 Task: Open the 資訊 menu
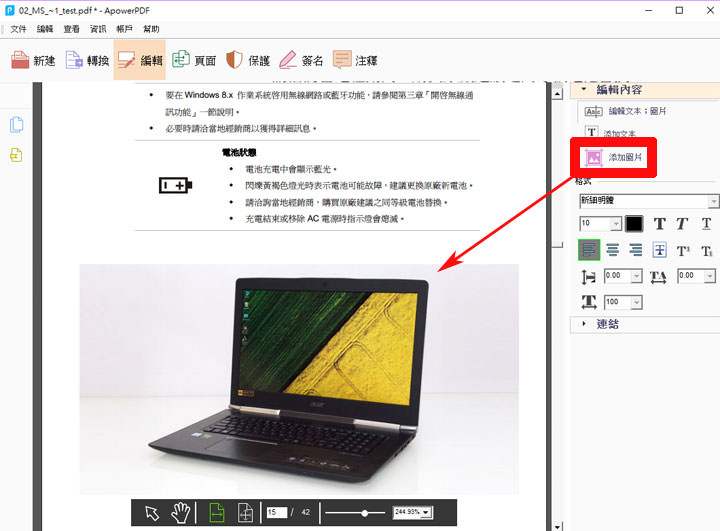tap(98, 29)
